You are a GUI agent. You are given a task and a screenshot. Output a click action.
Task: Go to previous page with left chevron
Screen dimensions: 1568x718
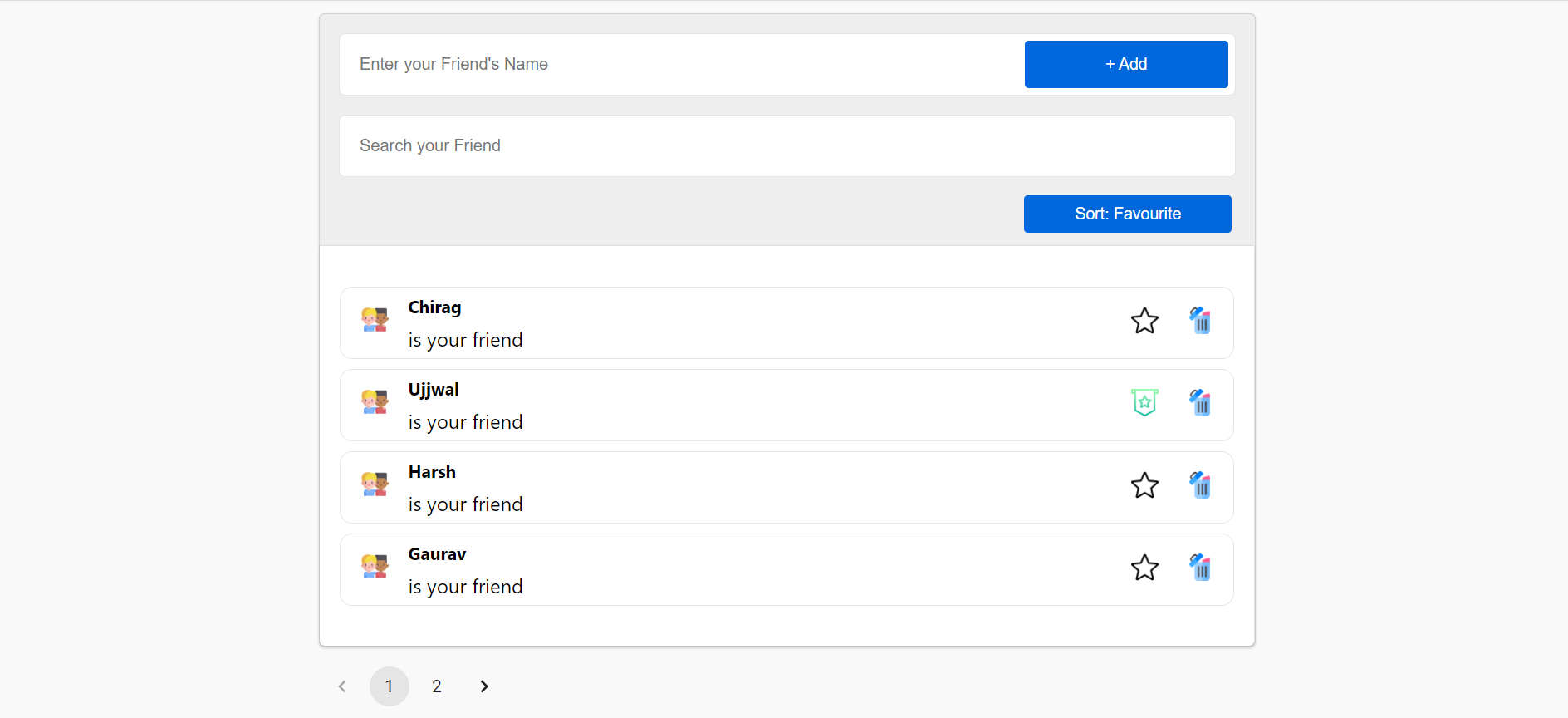342,686
